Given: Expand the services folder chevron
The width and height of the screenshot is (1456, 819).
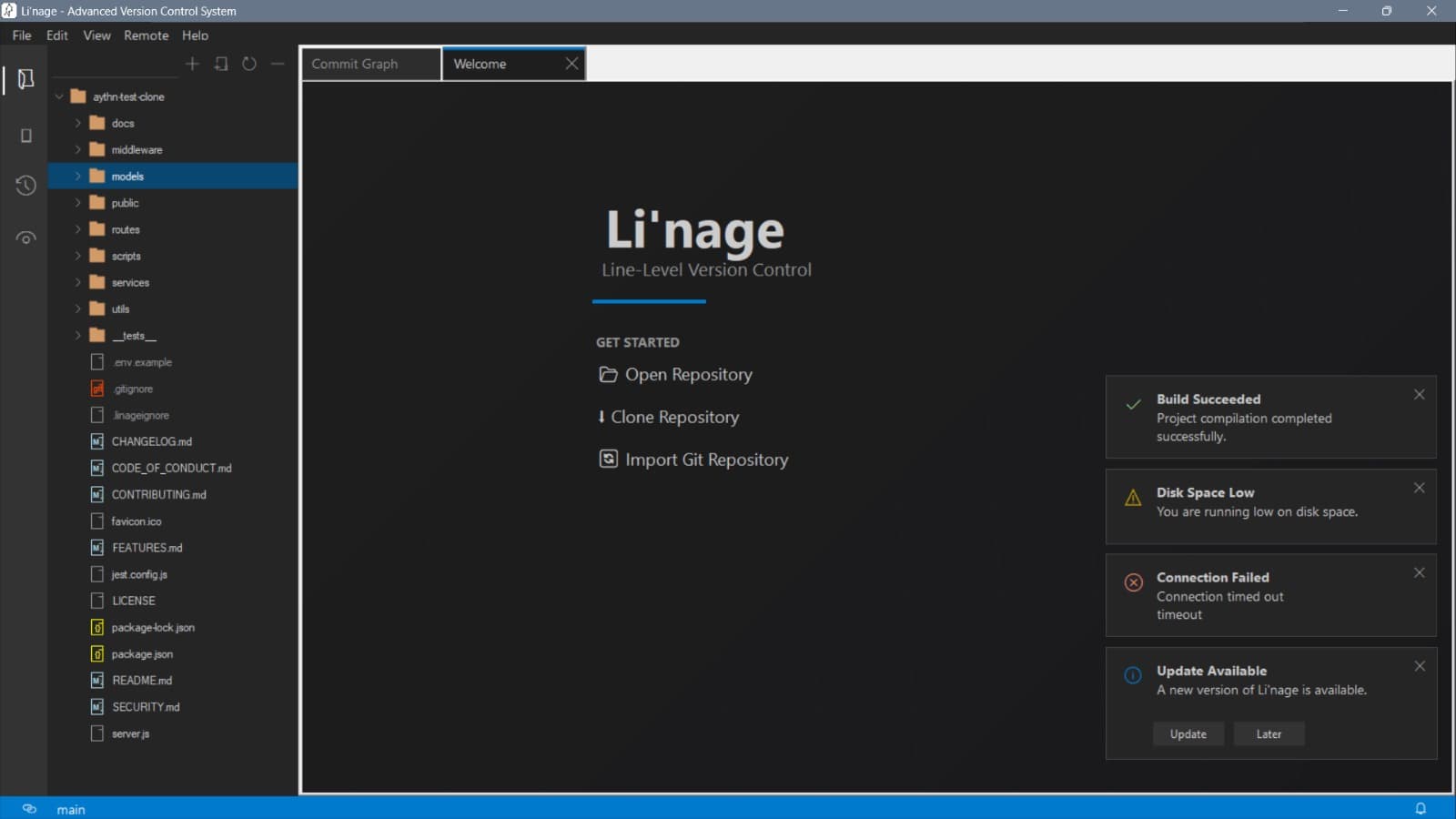Looking at the screenshot, I should click(x=77, y=282).
